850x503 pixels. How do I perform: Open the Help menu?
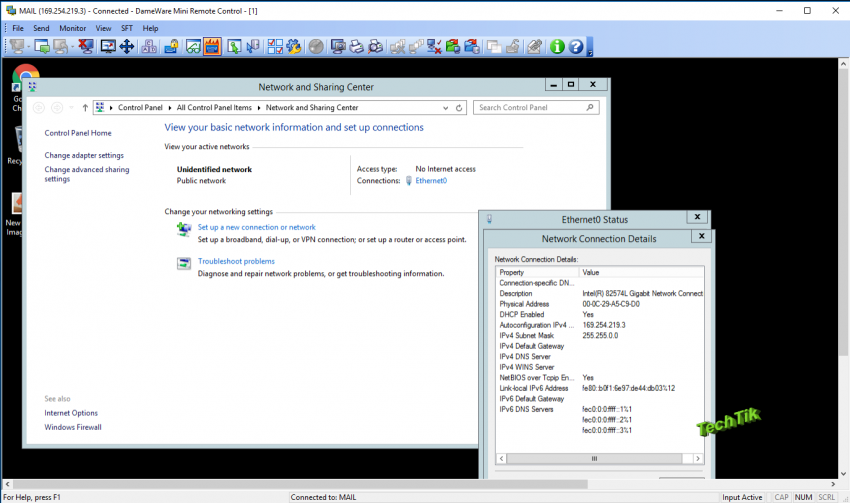tap(150, 28)
